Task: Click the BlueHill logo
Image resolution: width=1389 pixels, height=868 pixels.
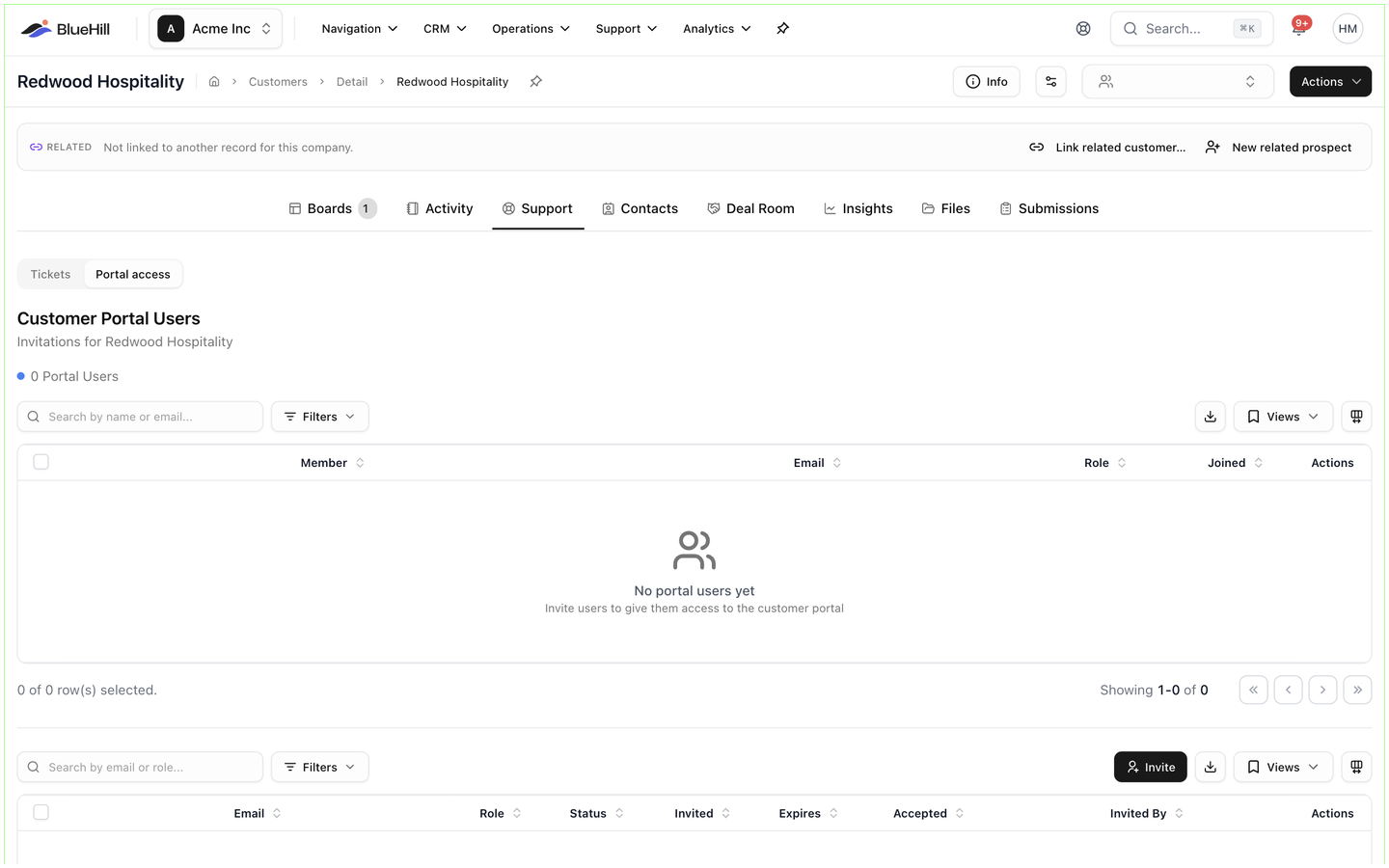Action: [66, 29]
